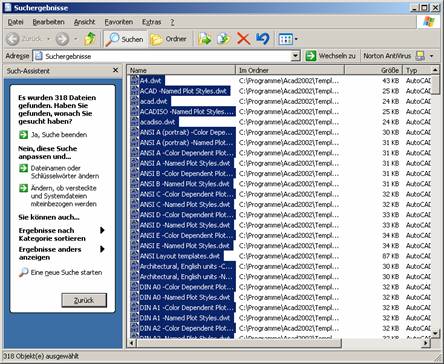The image size is (444, 364).
Task: Sort by the Typ column header
Action: 417,70
